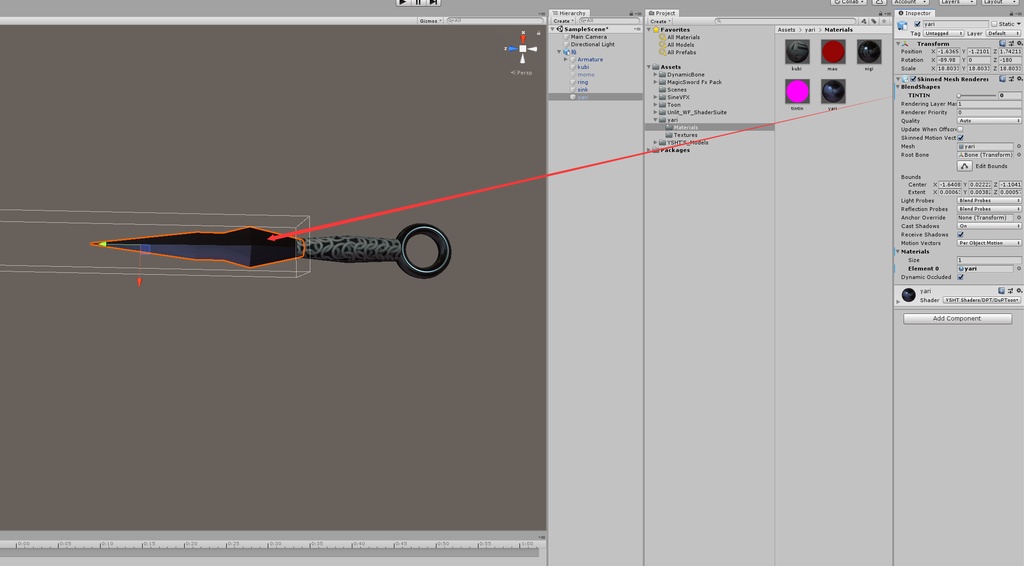This screenshot has width=1024, height=566.
Task: Open the Quality dropdown
Action: [989, 121]
